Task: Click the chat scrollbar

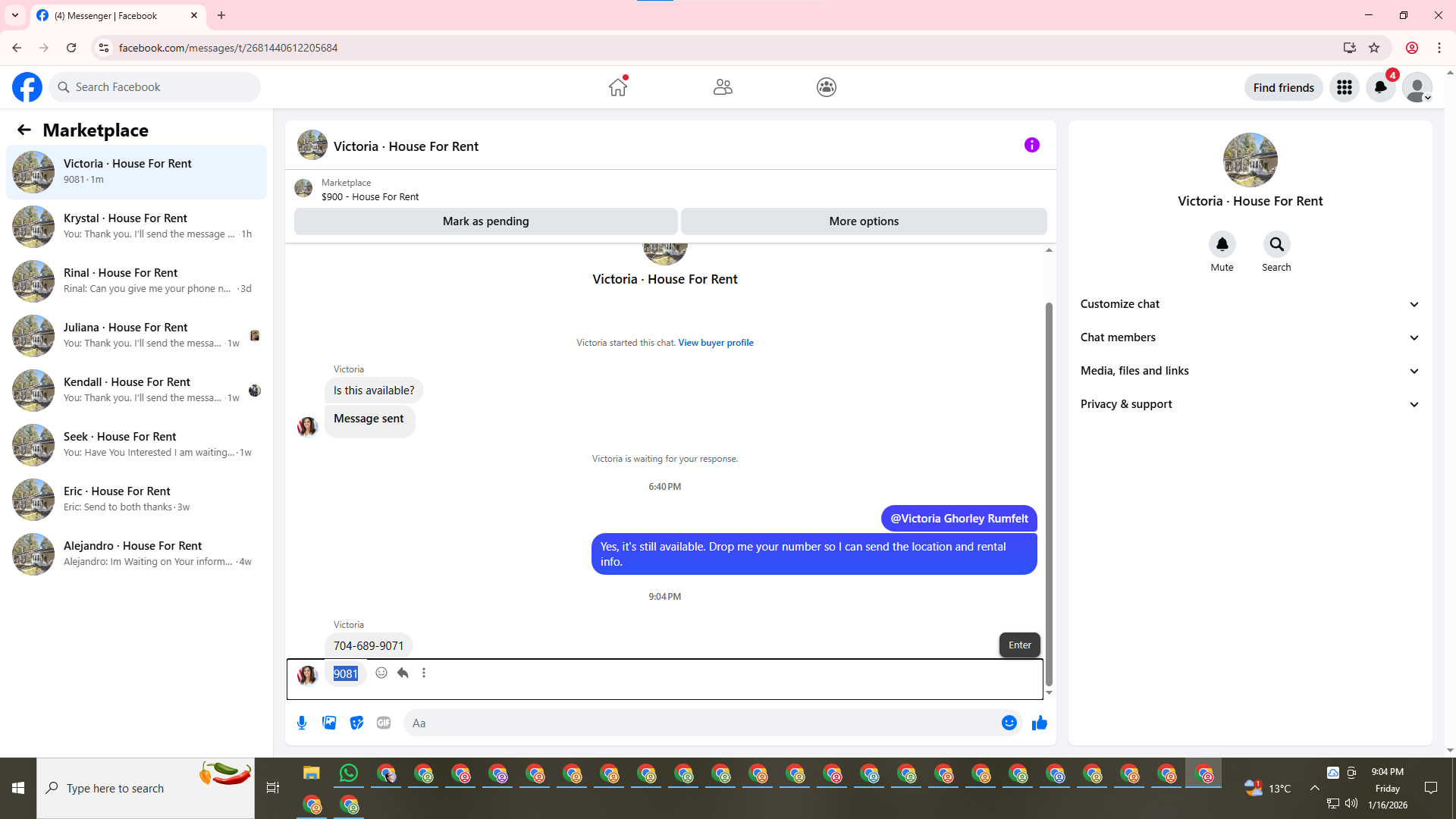Action: click(1049, 485)
